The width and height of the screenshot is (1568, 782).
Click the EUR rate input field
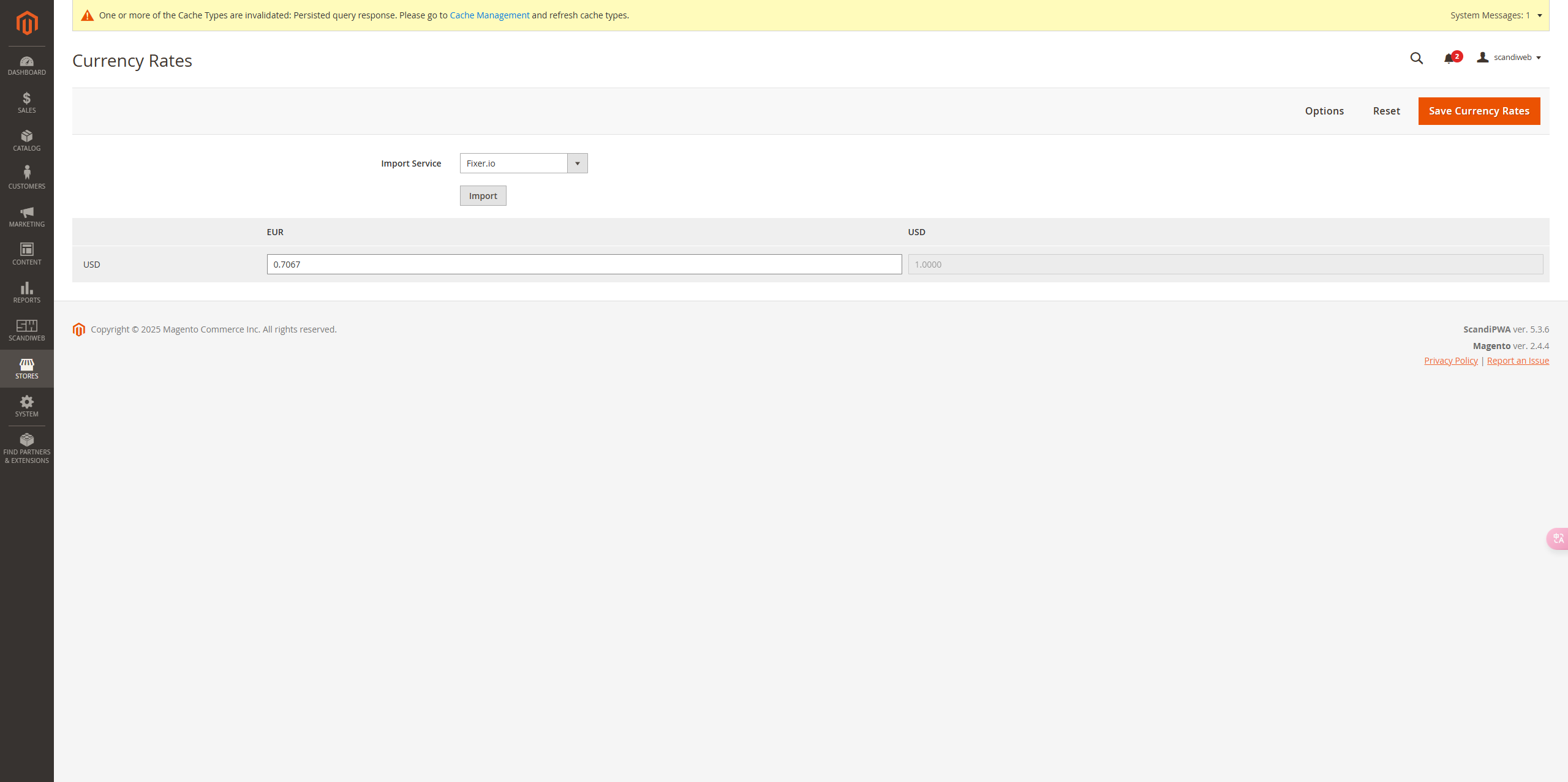pyautogui.click(x=584, y=265)
